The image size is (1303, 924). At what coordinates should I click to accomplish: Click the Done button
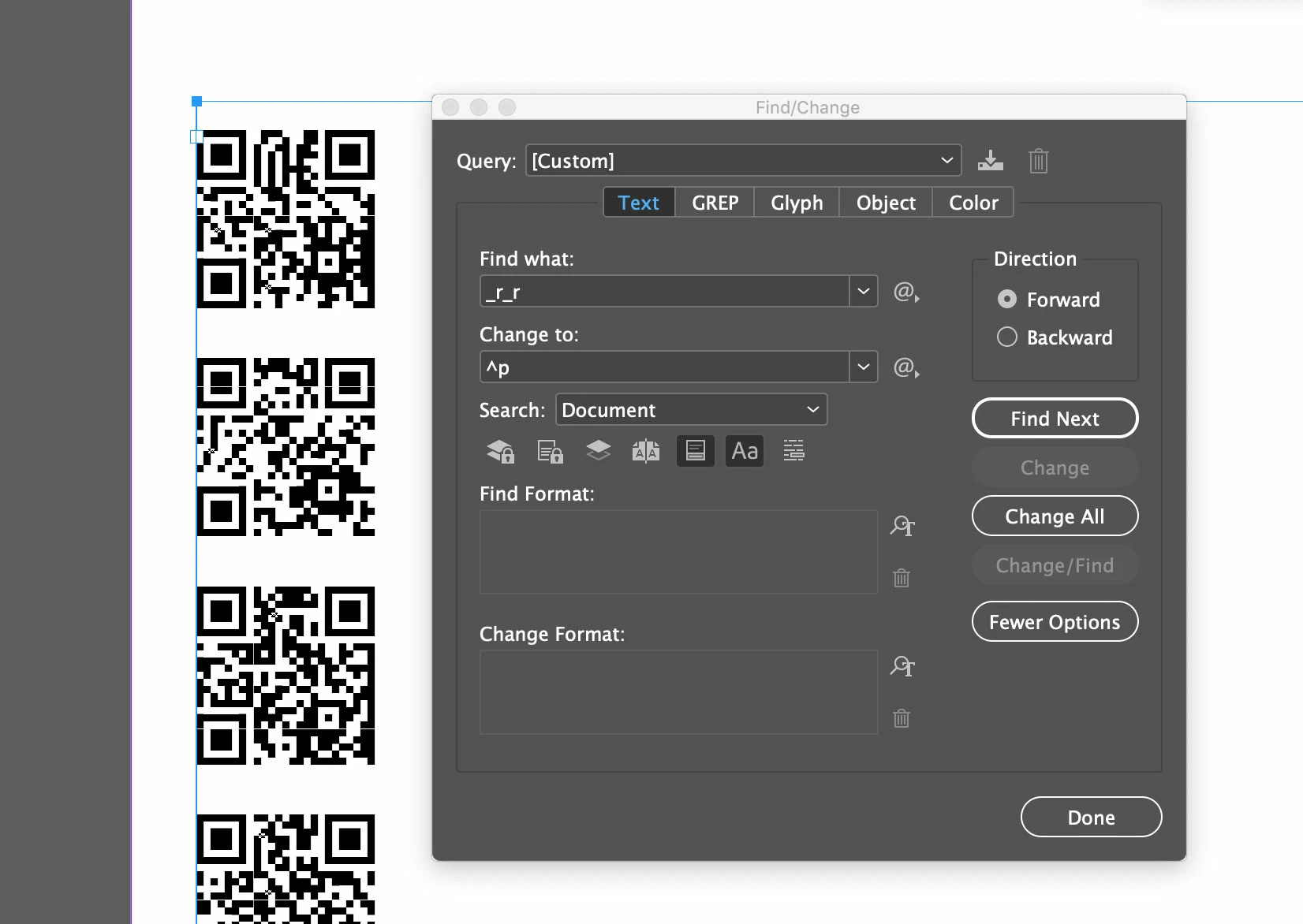coord(1092,818)
